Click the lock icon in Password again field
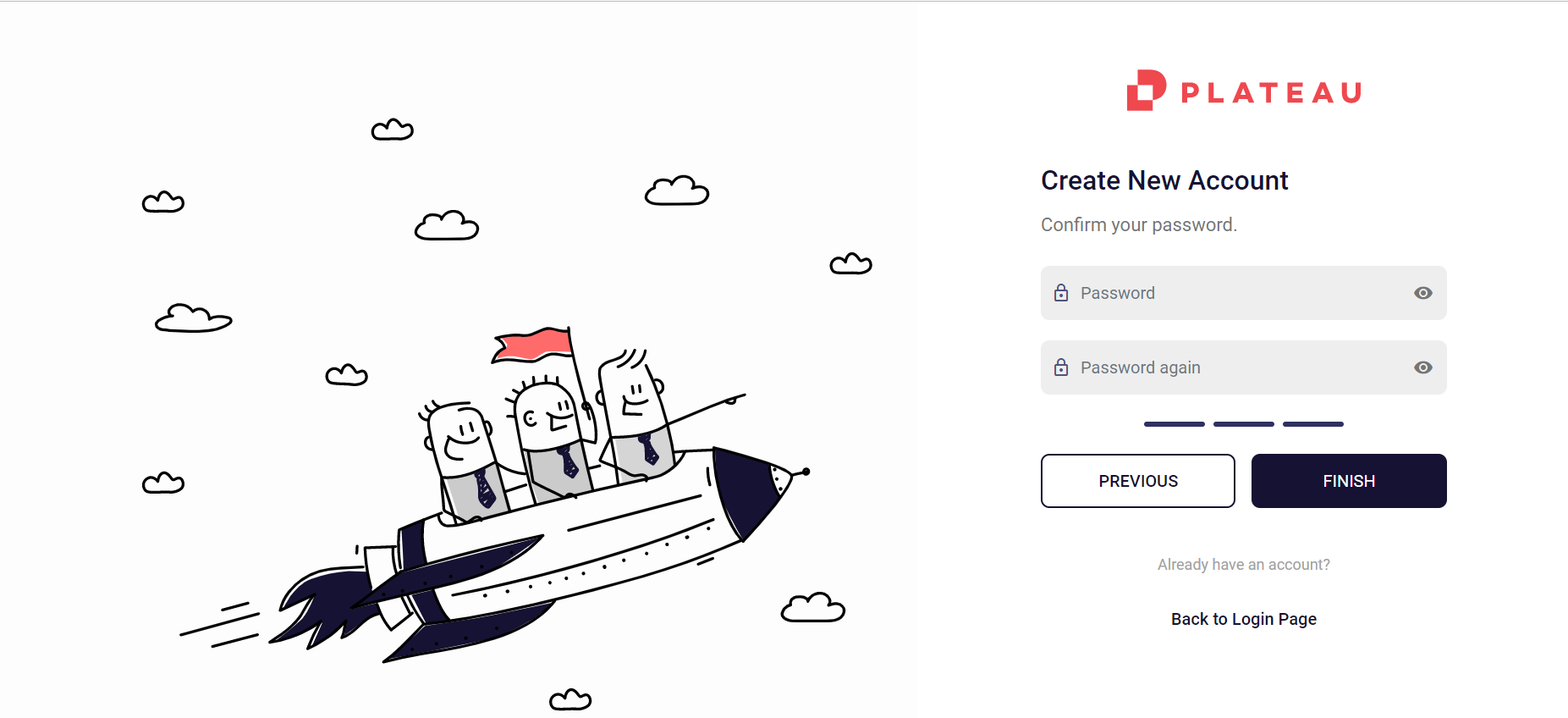The height and width of the screenshot is (718, 1568). (x=1061, y=367)
